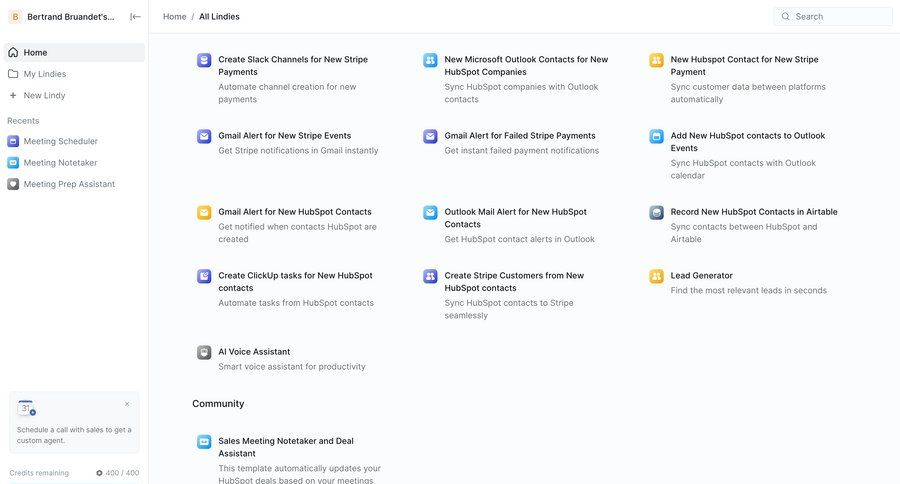Collapse the sidebar with the arrow icon
The width and height of the screenshot is (900, 484).
(135, 17)
